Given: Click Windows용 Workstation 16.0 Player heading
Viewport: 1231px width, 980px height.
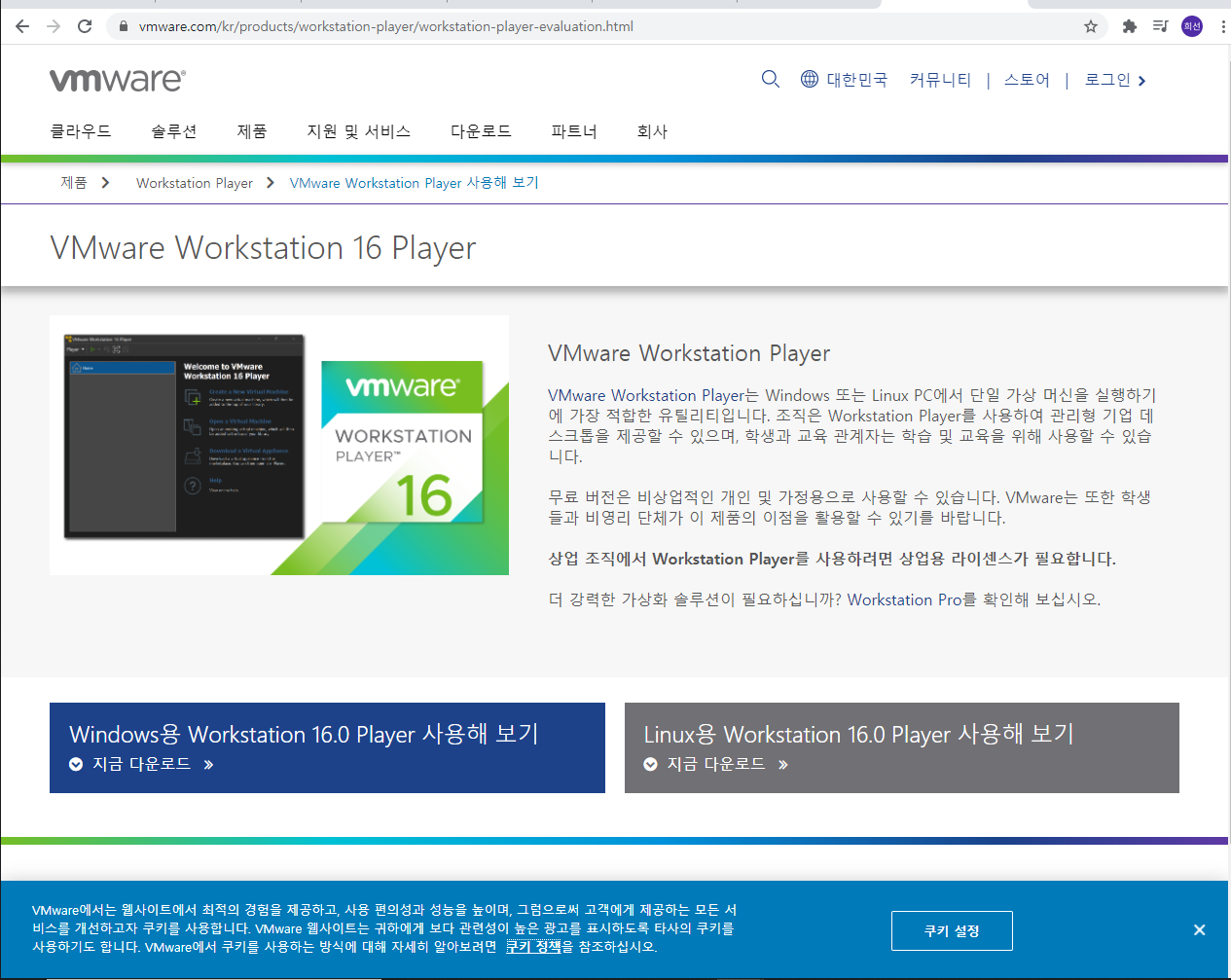Looking at the screenshot, I should tap(304, 734).
